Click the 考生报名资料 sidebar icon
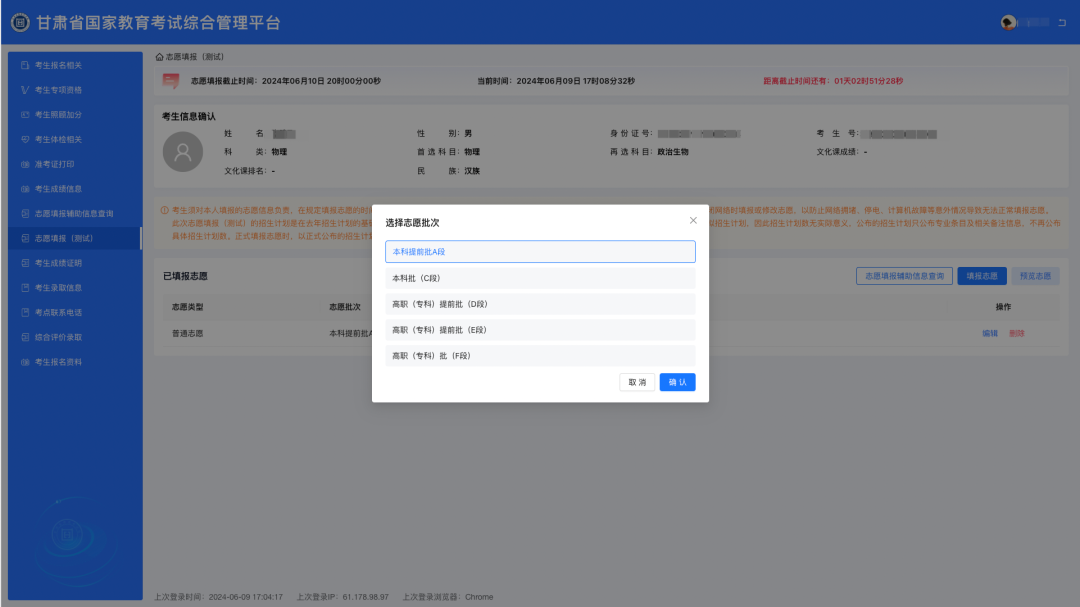The height and width of the screenshot is (607, 1080). (25, 362)
